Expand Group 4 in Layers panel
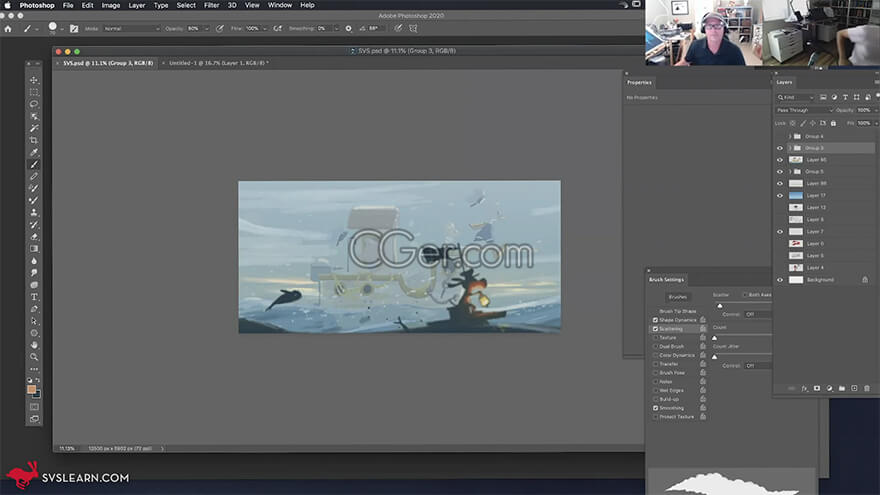880x495 pixels. [x=789, y=136]
